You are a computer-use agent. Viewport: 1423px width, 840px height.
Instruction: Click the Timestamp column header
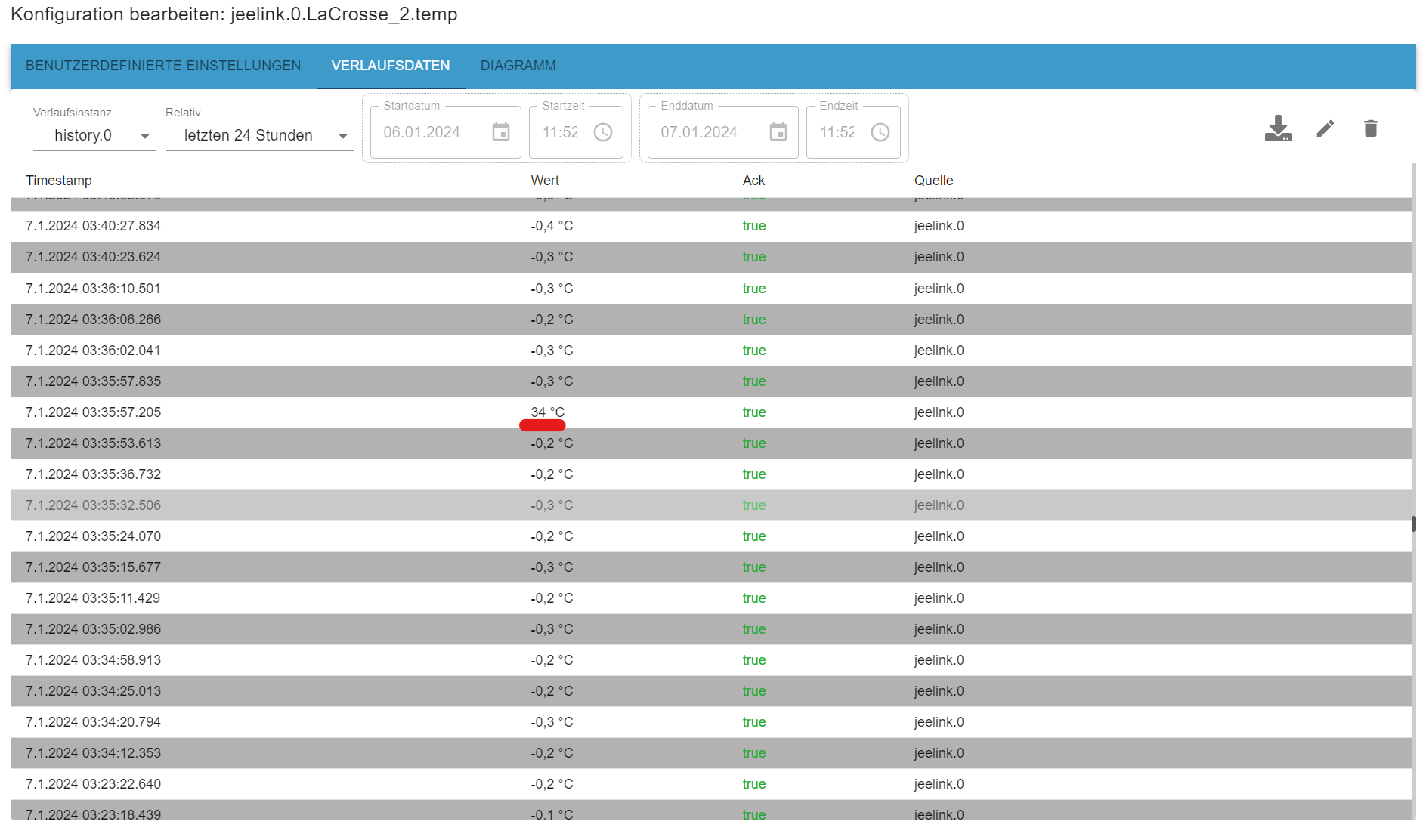[x=59, y=181]
